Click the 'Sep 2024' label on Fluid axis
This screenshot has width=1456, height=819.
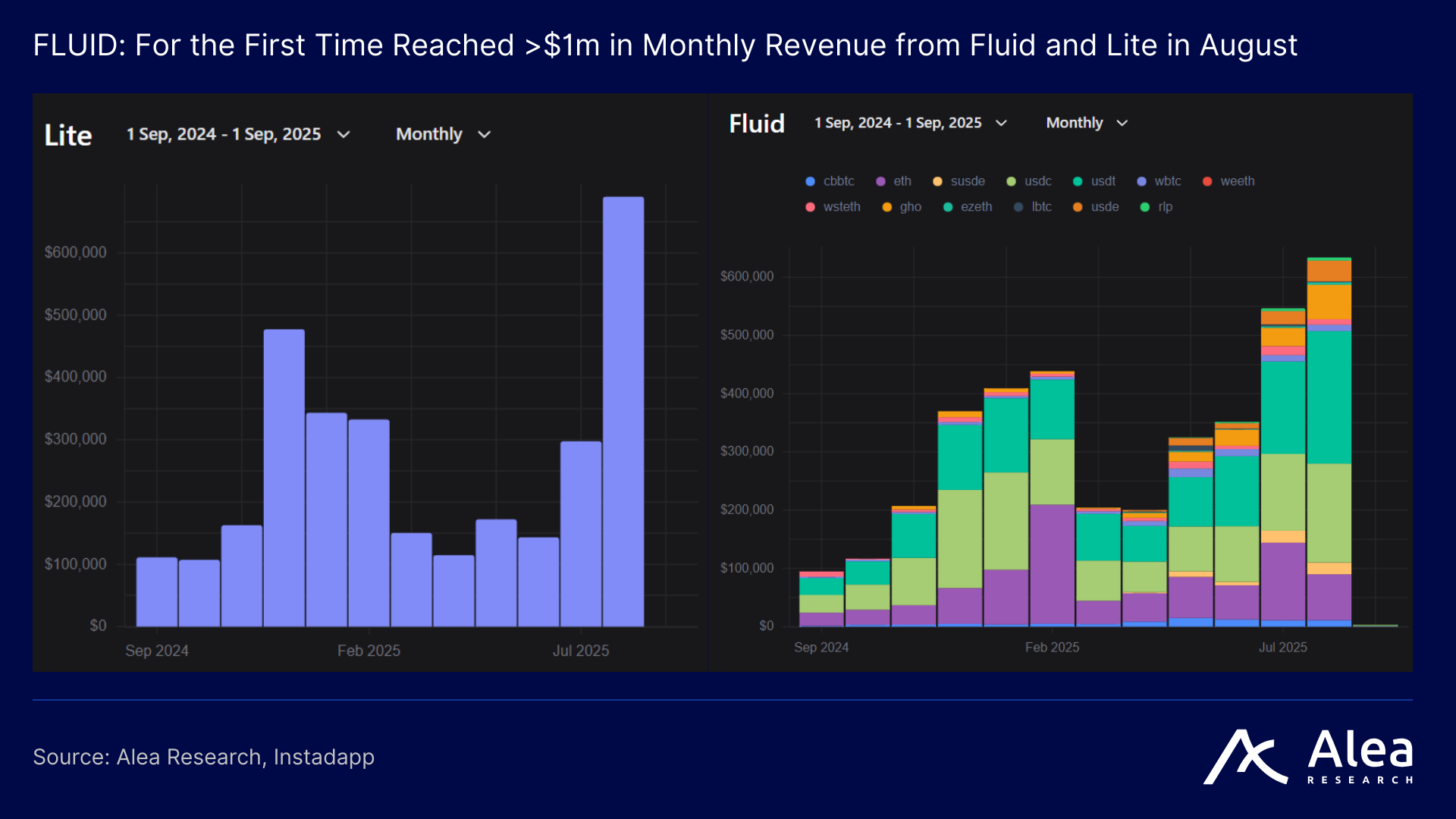(x=821, y=648)
